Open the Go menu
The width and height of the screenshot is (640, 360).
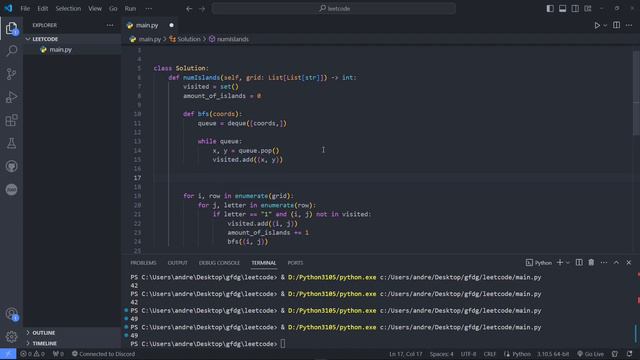(113, 9)
